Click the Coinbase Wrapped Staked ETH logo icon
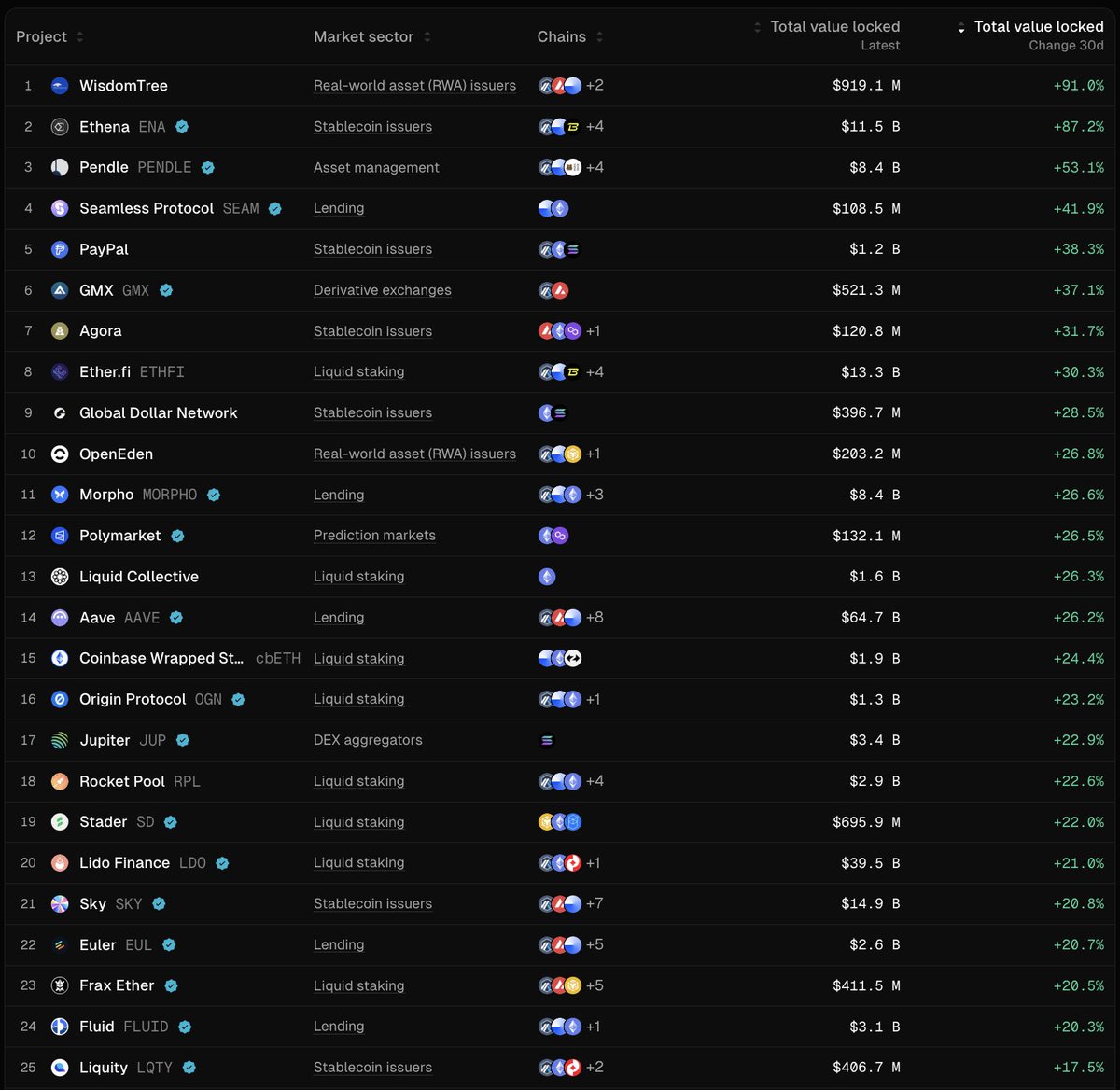Screen dimensions: 1120x1090 tap(60, 658)
